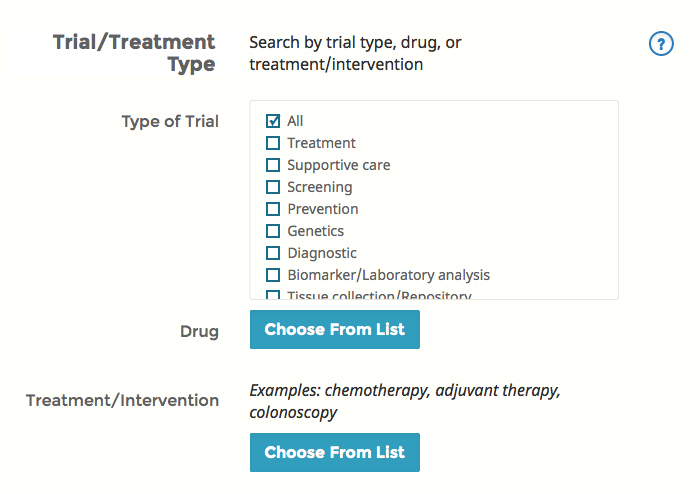Click the Diagnostic label text

(321, 253)
